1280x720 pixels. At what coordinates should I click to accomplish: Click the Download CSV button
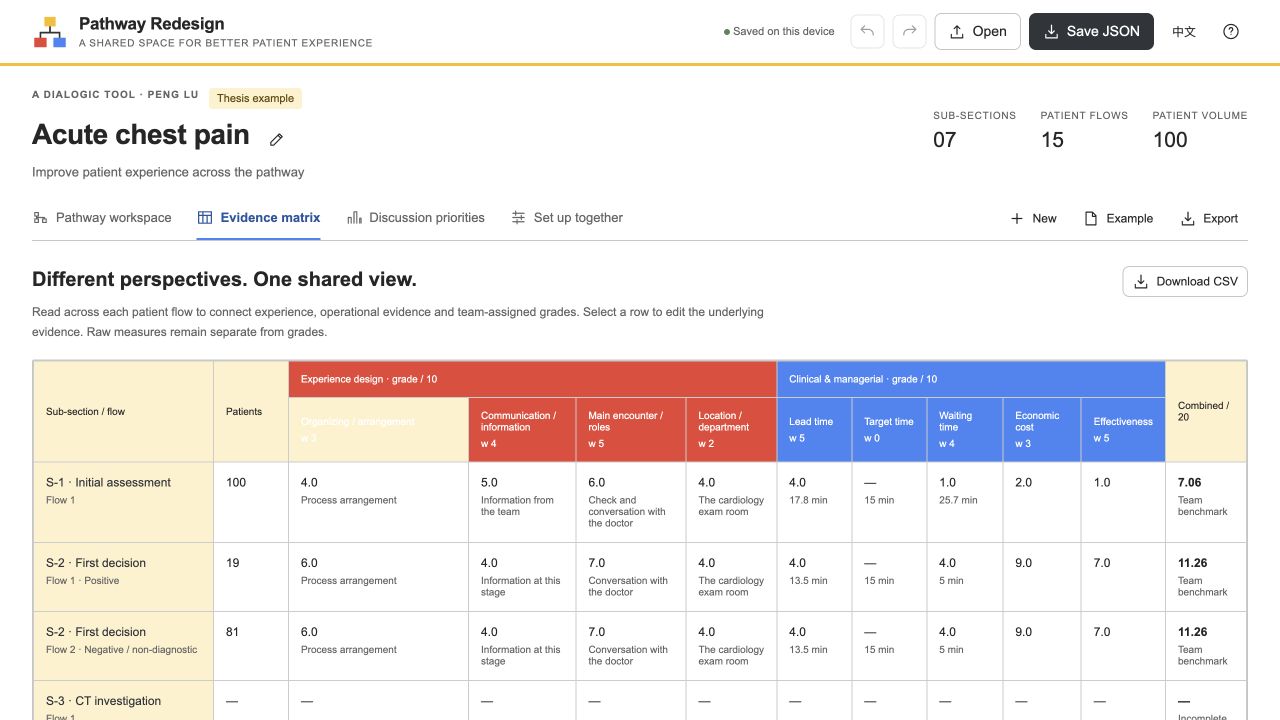(x=1185, y=281)
